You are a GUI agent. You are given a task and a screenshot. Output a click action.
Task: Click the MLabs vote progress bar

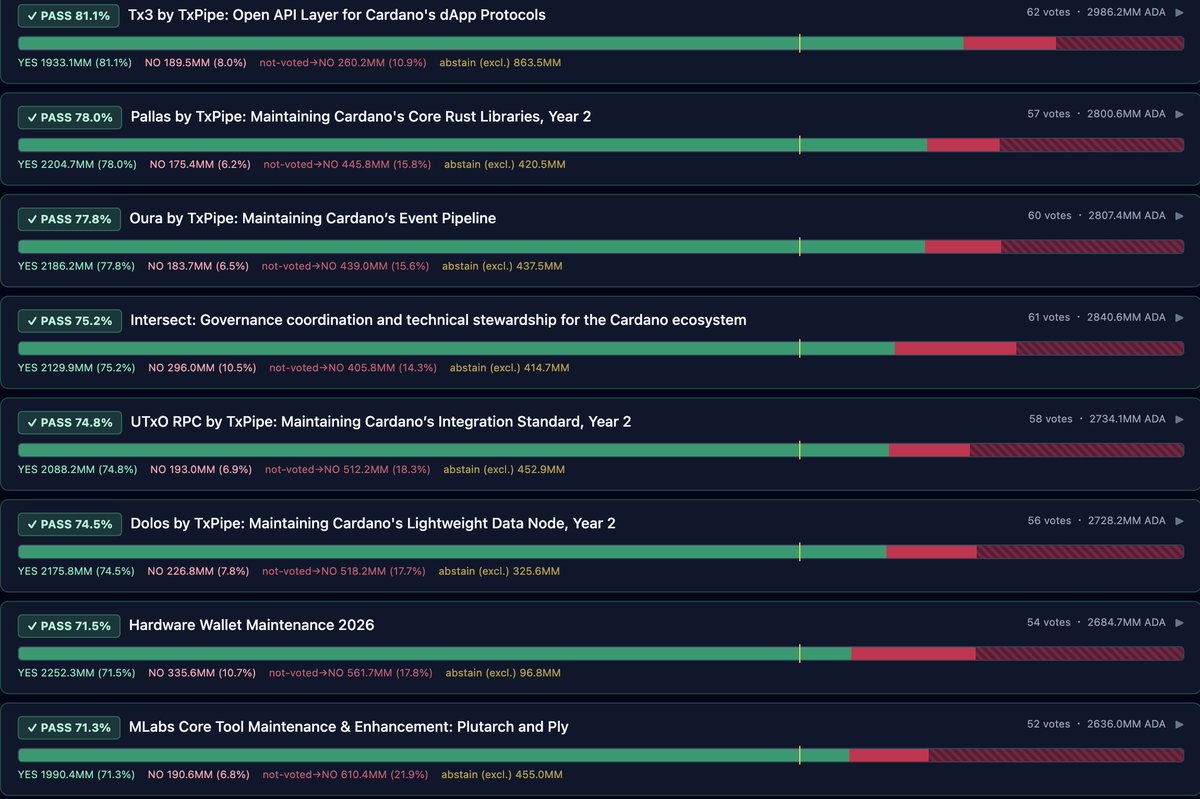601,755
